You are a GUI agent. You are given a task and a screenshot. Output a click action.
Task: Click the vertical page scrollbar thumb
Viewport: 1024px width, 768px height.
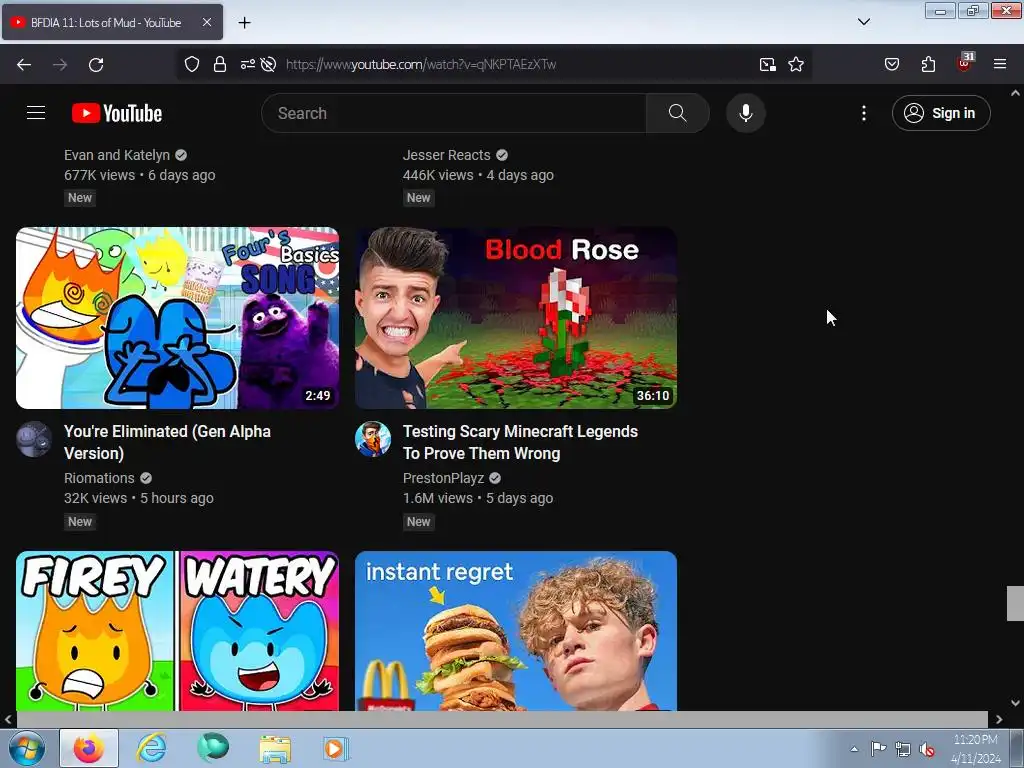pyautogui.click(x=1015, y=603)
